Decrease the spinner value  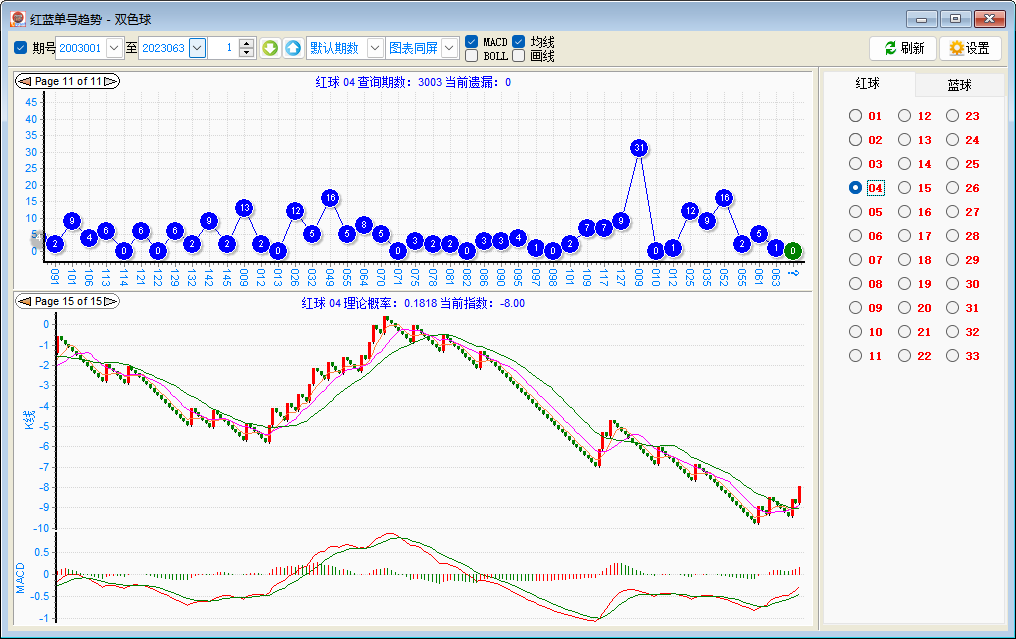click(246, 52)
